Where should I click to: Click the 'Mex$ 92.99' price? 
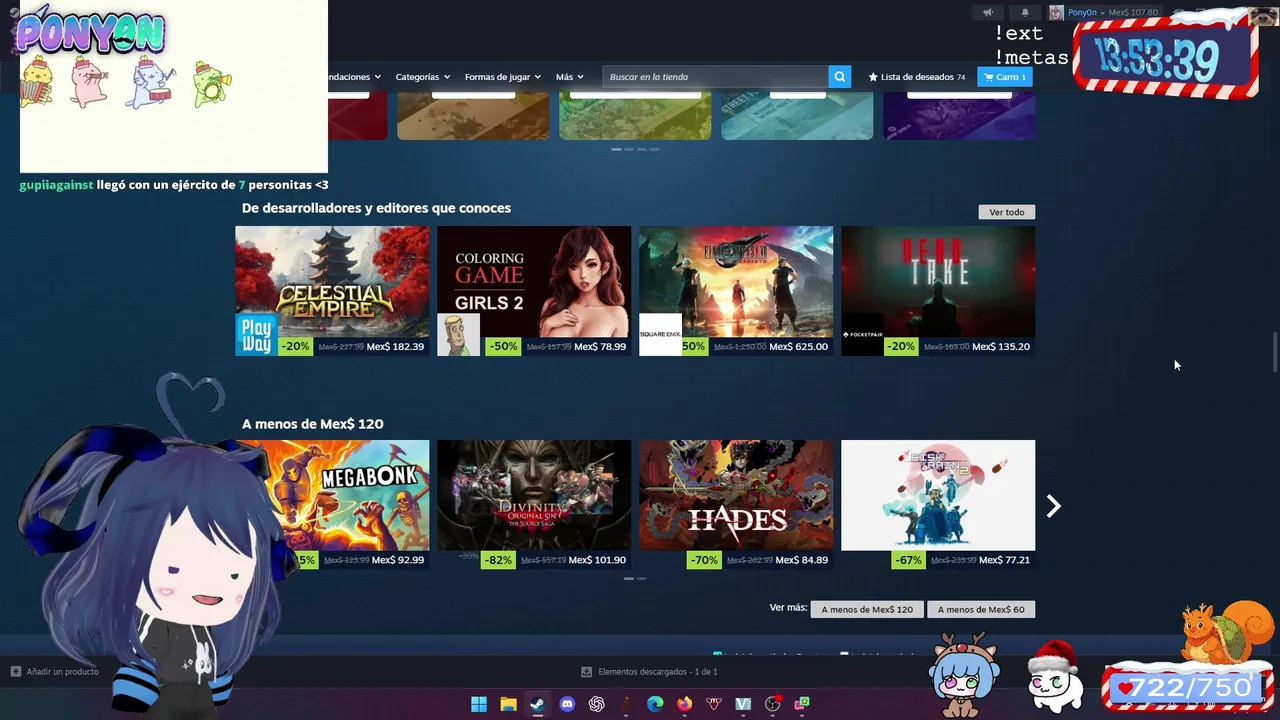pos(398,560)
